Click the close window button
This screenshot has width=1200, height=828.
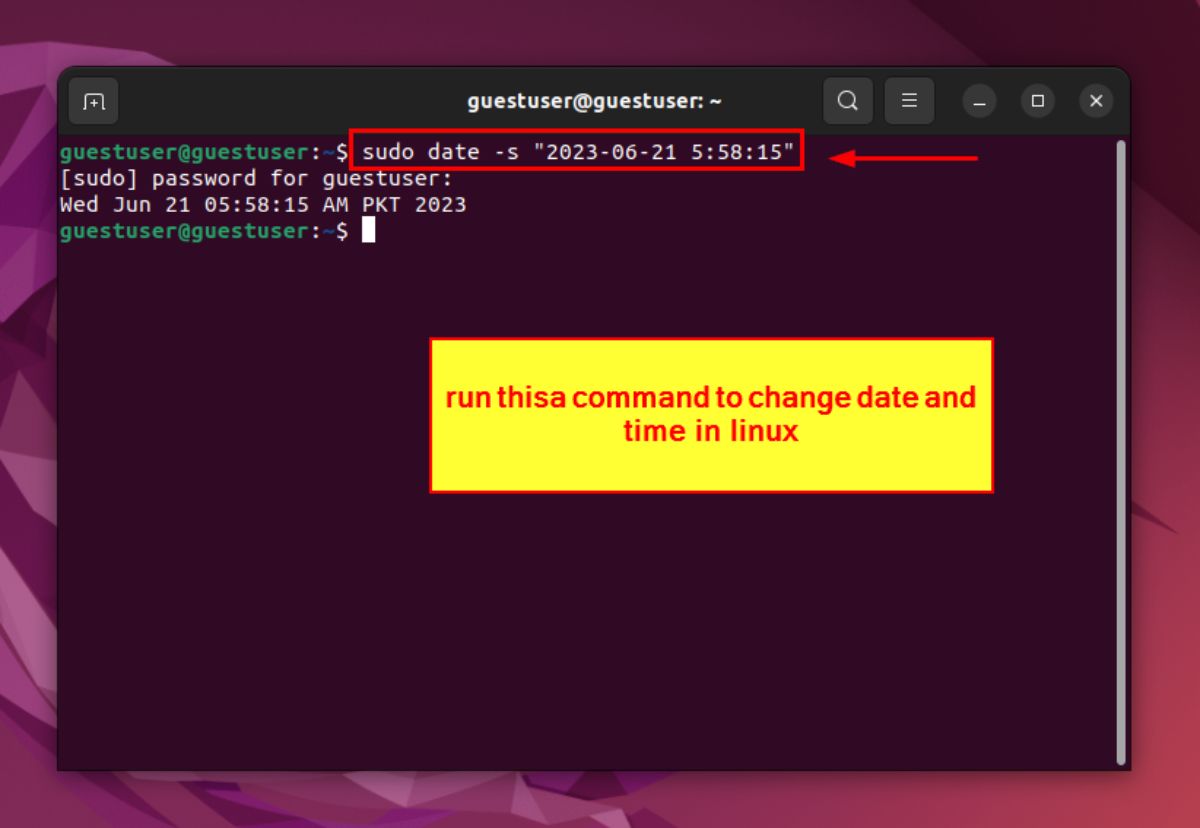tap(1096, 100)
